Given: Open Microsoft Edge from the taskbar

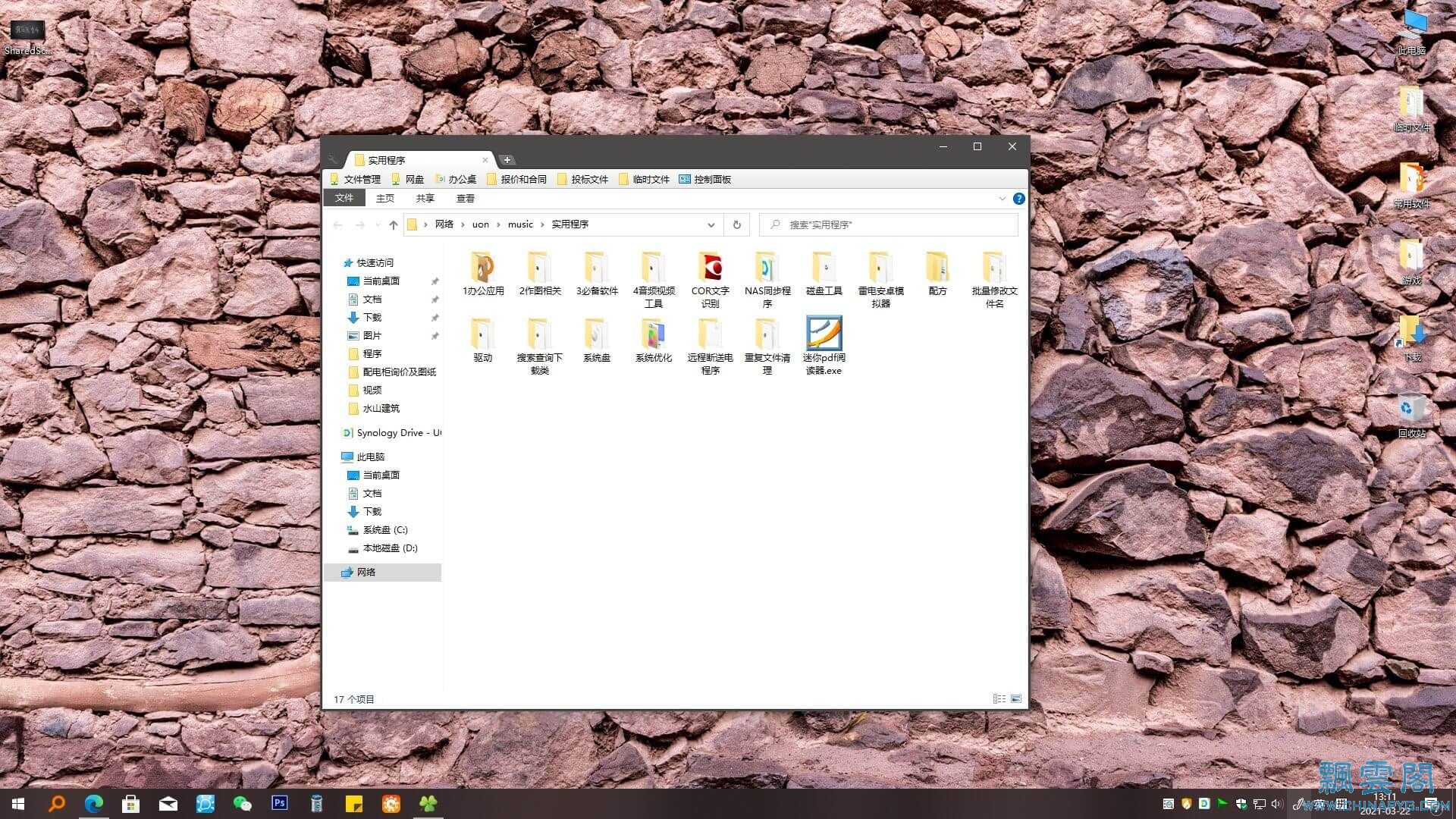Looking at the screenshot, I should [x=94, y=803].
